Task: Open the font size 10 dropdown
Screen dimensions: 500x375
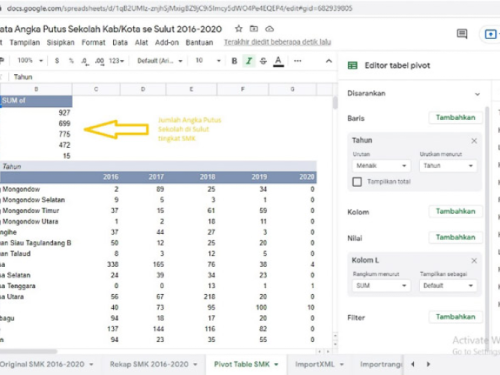Action: tap(208, 61)
